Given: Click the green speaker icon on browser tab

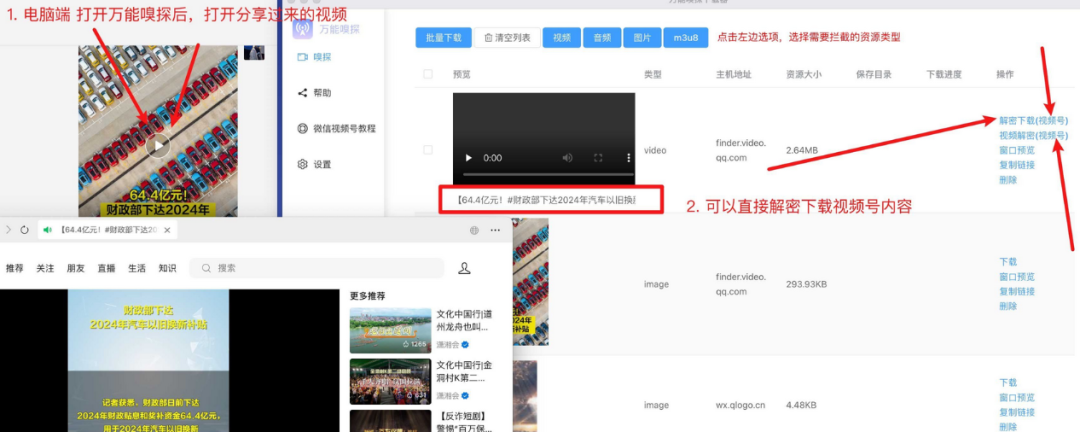Looking at the screenshot, I should (48, 230).
